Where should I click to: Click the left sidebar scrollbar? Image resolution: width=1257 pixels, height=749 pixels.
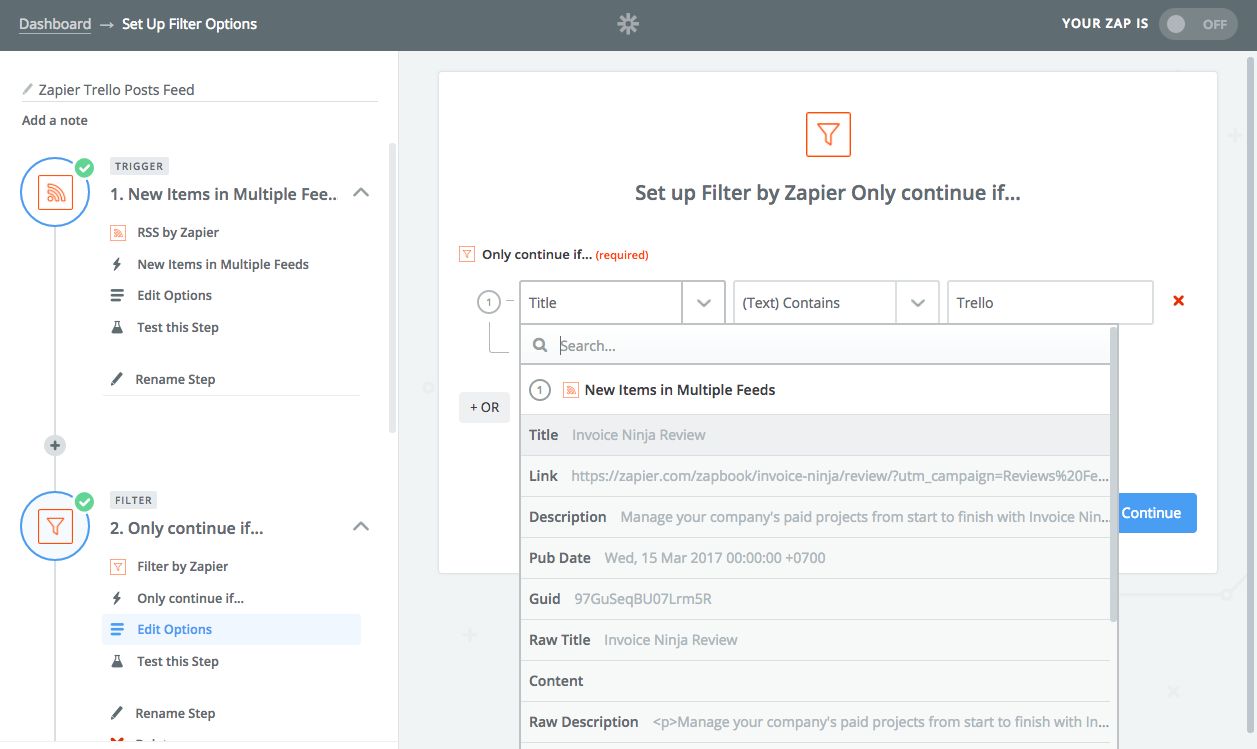[x=392, y=288]
